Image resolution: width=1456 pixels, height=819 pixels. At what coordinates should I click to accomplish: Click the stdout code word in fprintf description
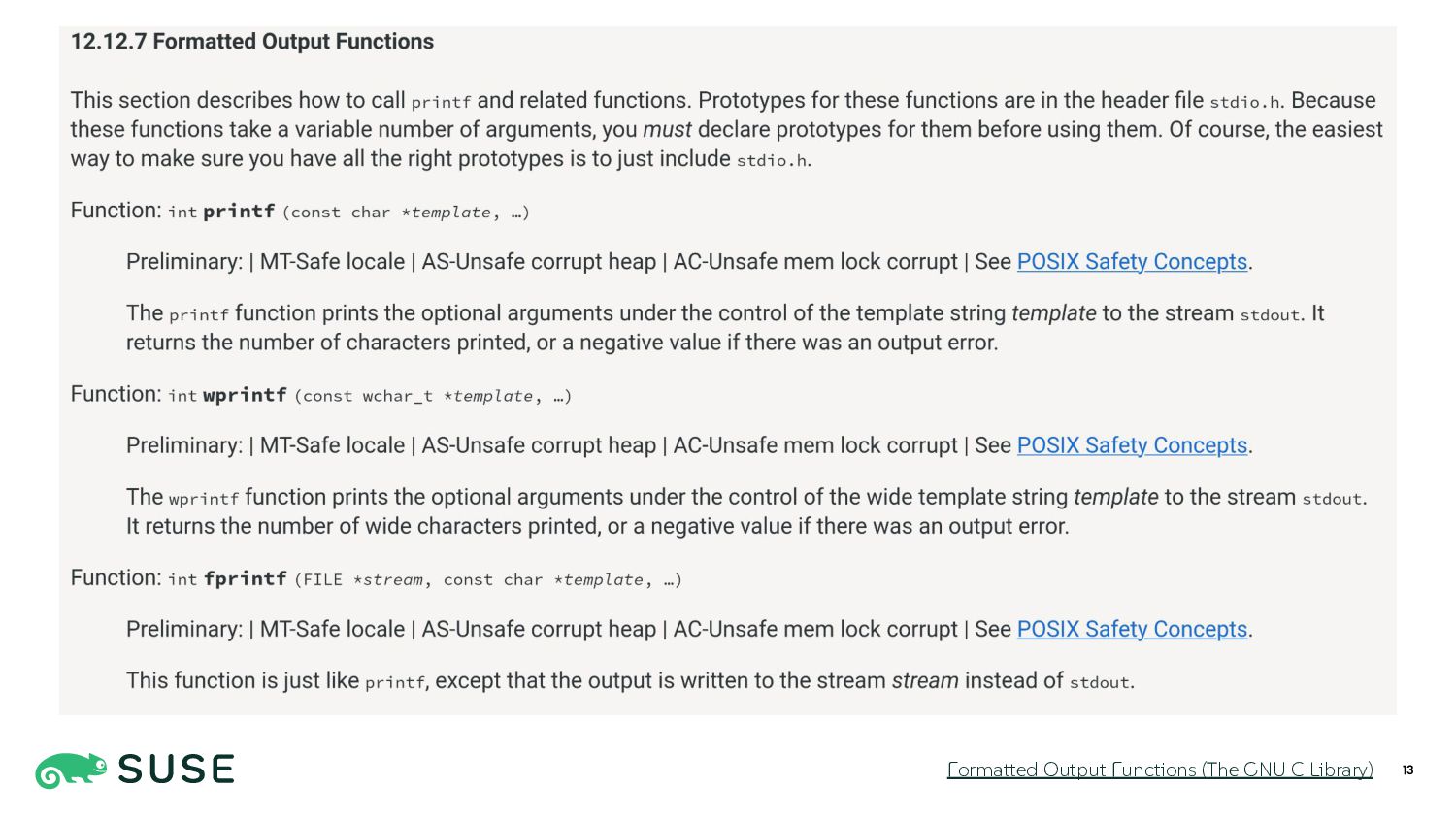tap(1099, 682)
